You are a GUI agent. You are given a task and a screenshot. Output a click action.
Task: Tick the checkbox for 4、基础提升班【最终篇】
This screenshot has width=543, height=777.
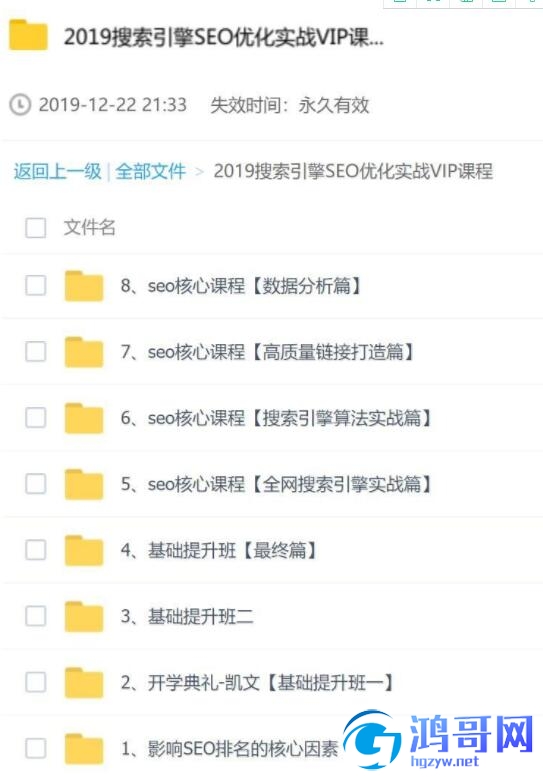(36, 550)
